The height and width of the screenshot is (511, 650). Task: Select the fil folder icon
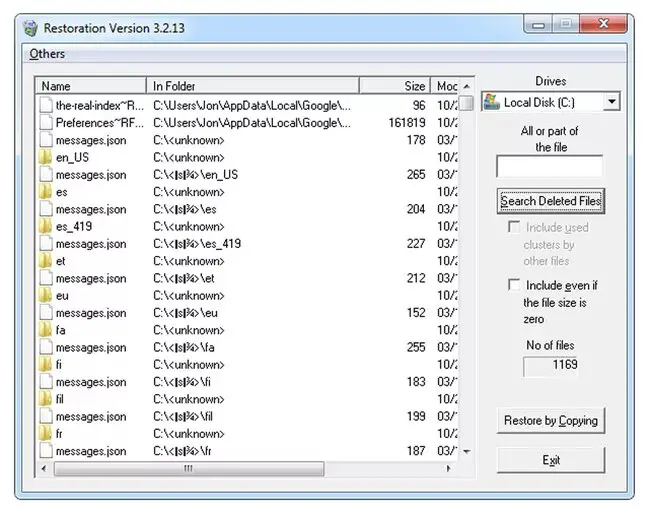(45, 399)
